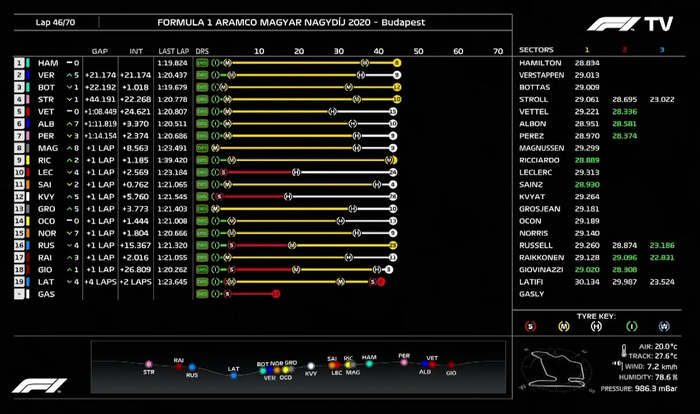Click the DRS indicator in GAS row
700x414 pixels.
click(202, 294)
